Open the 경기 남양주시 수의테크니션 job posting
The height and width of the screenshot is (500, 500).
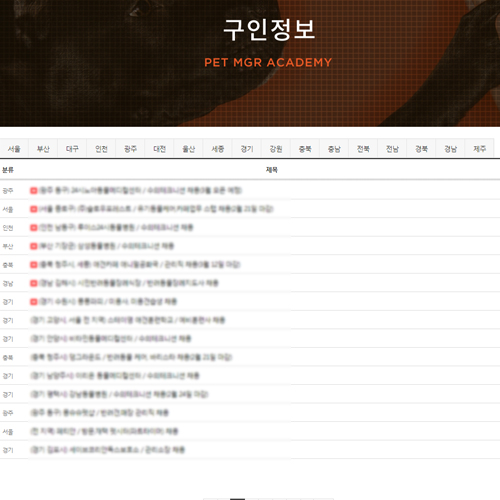click(x=115, y=376)
